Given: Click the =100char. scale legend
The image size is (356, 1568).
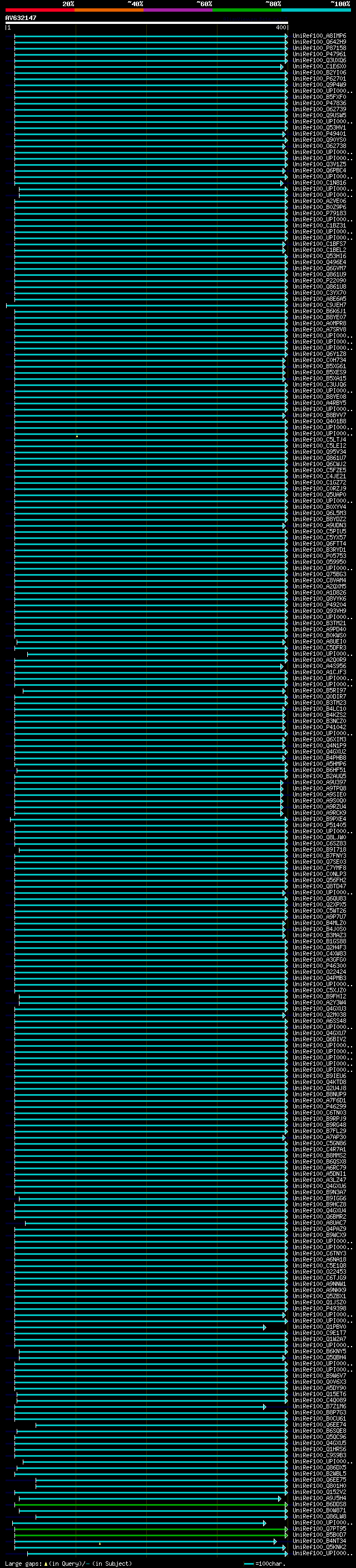Looking at the screenshot, I should pyautogui.click(x=265, y=1564).
